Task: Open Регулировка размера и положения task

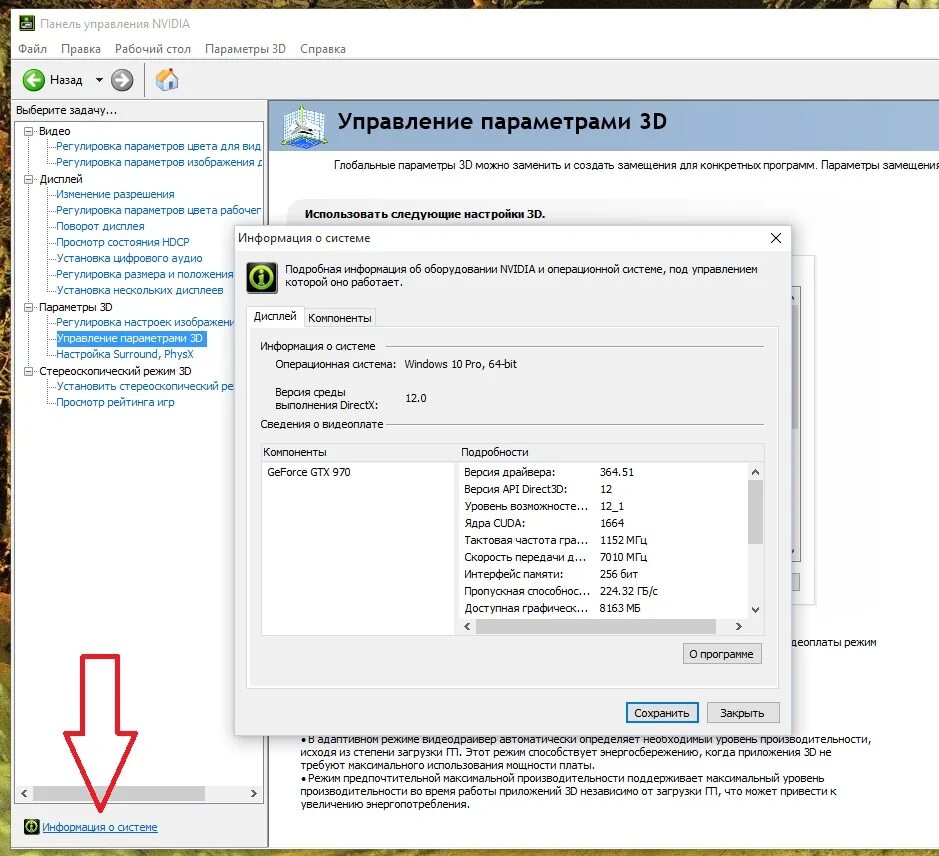Action: (144, 274)
